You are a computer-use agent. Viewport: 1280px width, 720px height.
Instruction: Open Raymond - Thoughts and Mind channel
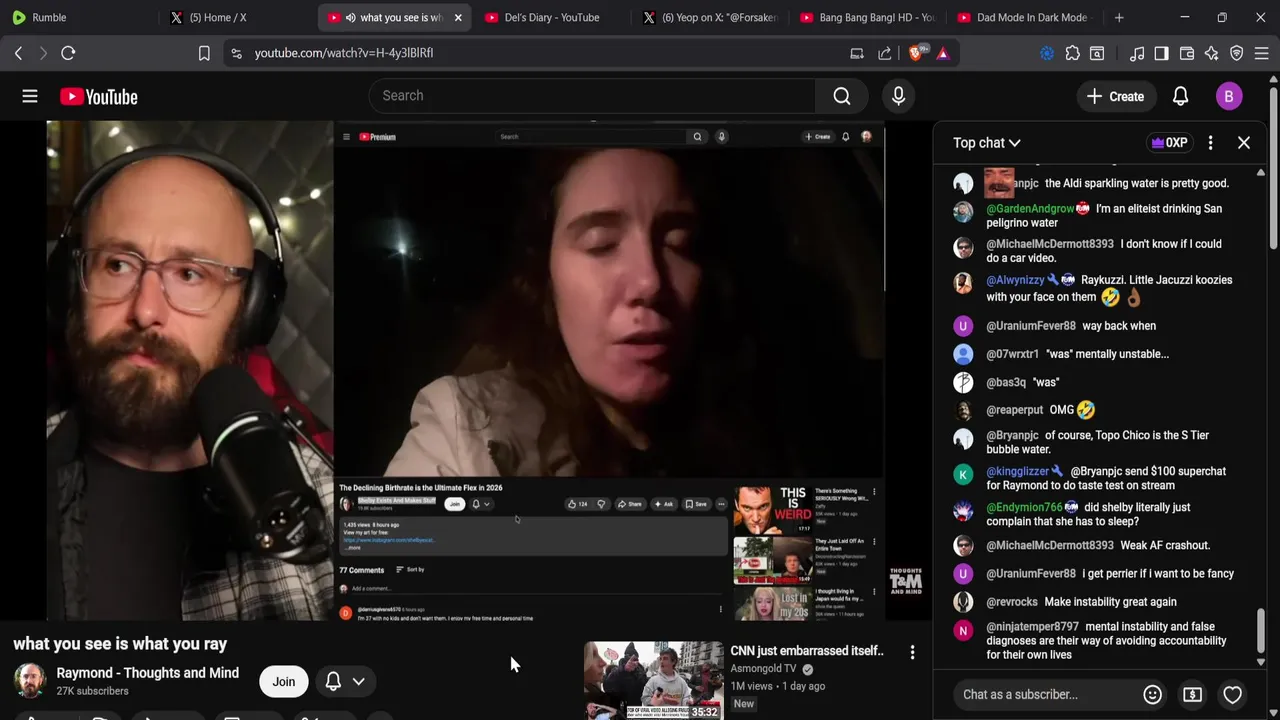148,673
